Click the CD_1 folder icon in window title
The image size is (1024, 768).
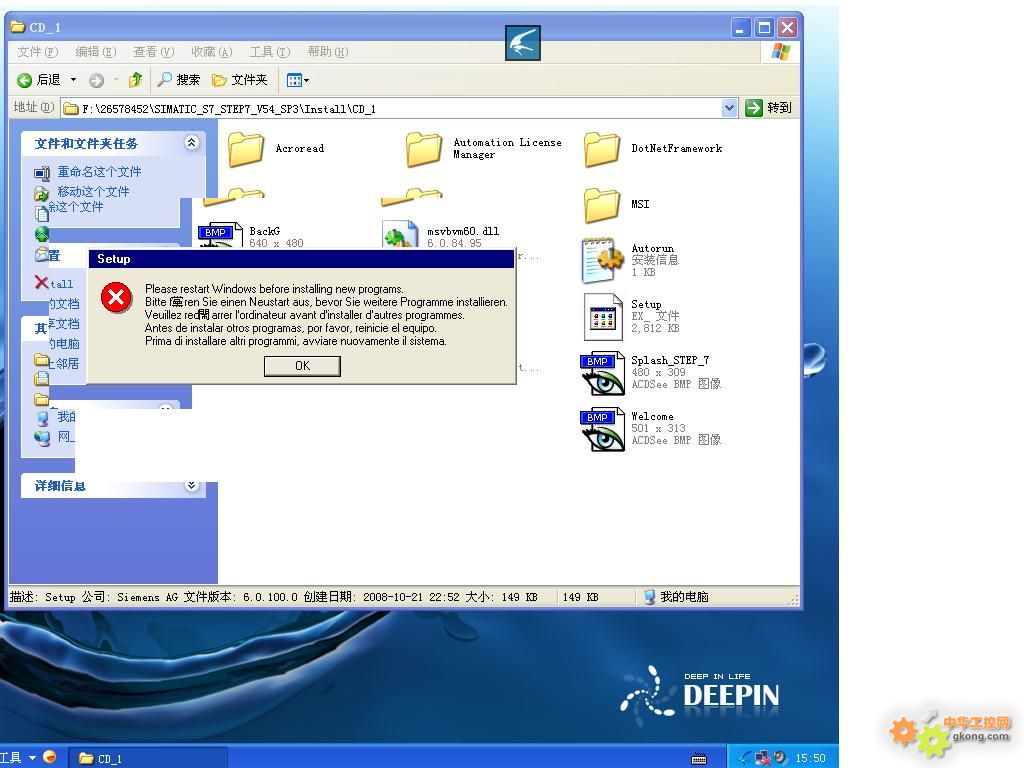(18, 27)
